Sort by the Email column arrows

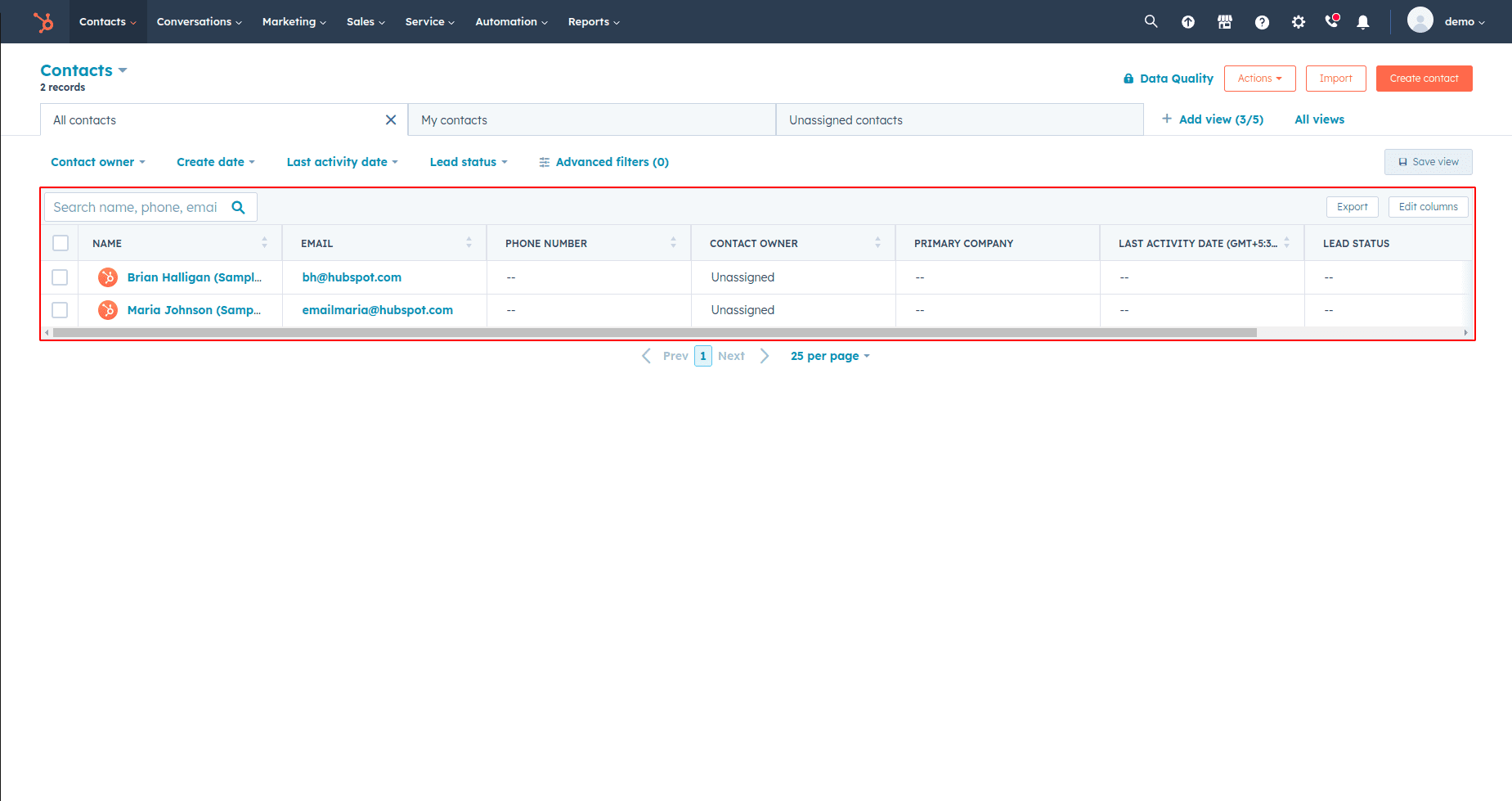[469, 243]
